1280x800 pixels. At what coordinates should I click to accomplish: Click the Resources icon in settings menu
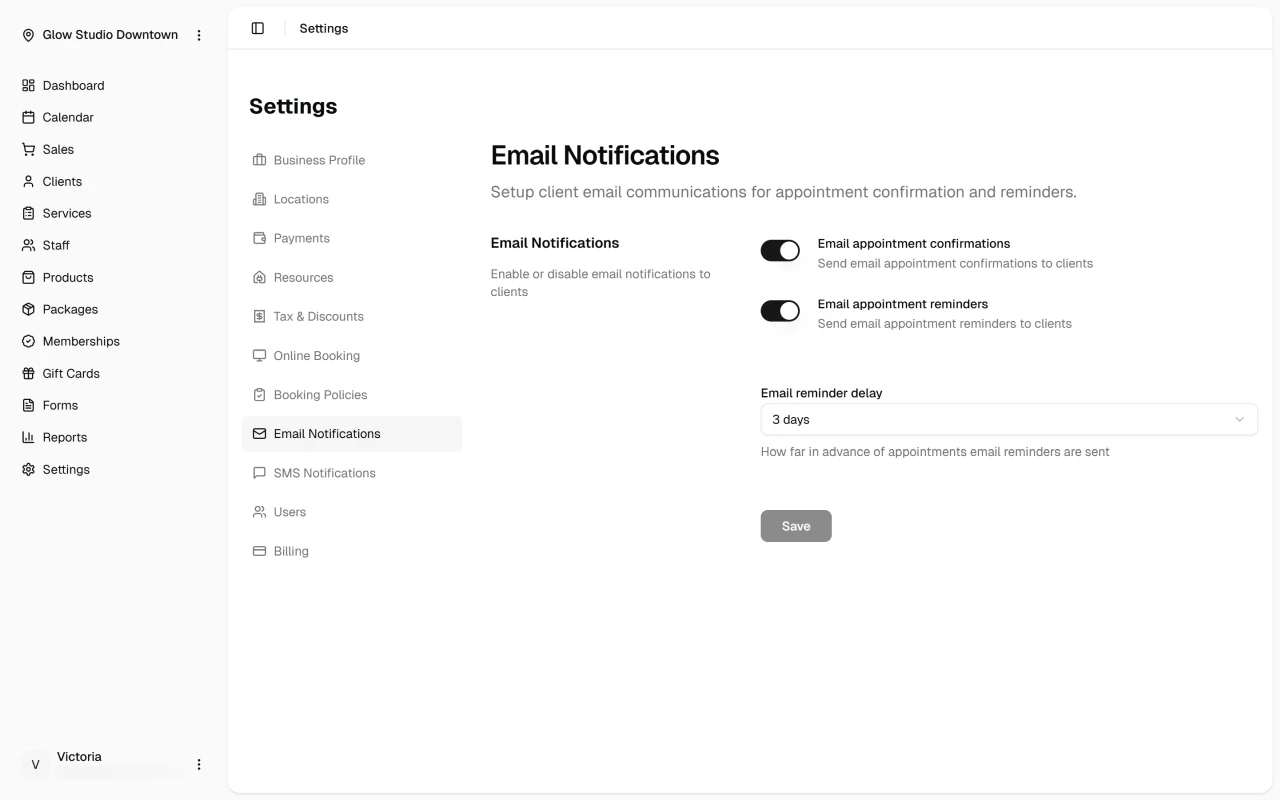tap(259, 277)
